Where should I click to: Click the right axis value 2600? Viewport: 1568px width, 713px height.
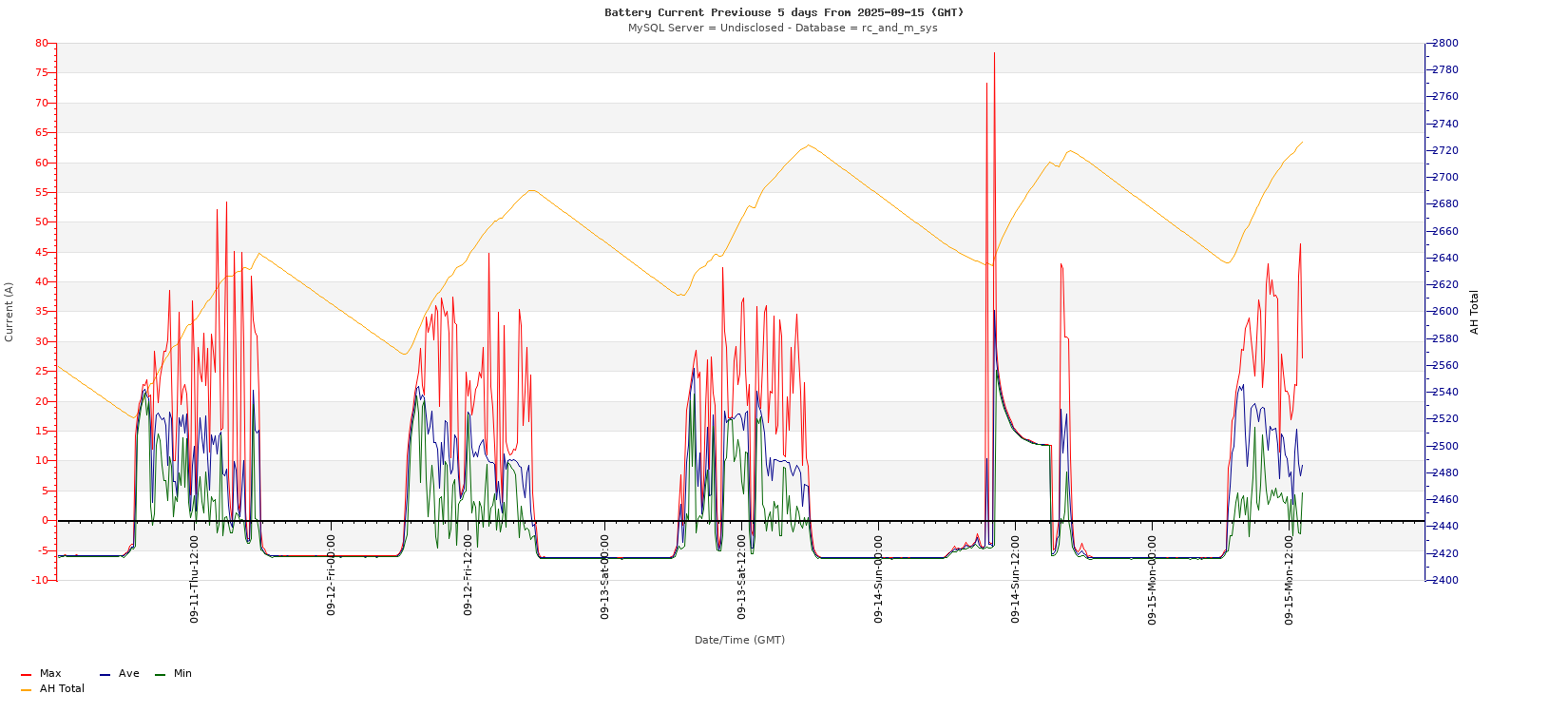click(1445, 311)
